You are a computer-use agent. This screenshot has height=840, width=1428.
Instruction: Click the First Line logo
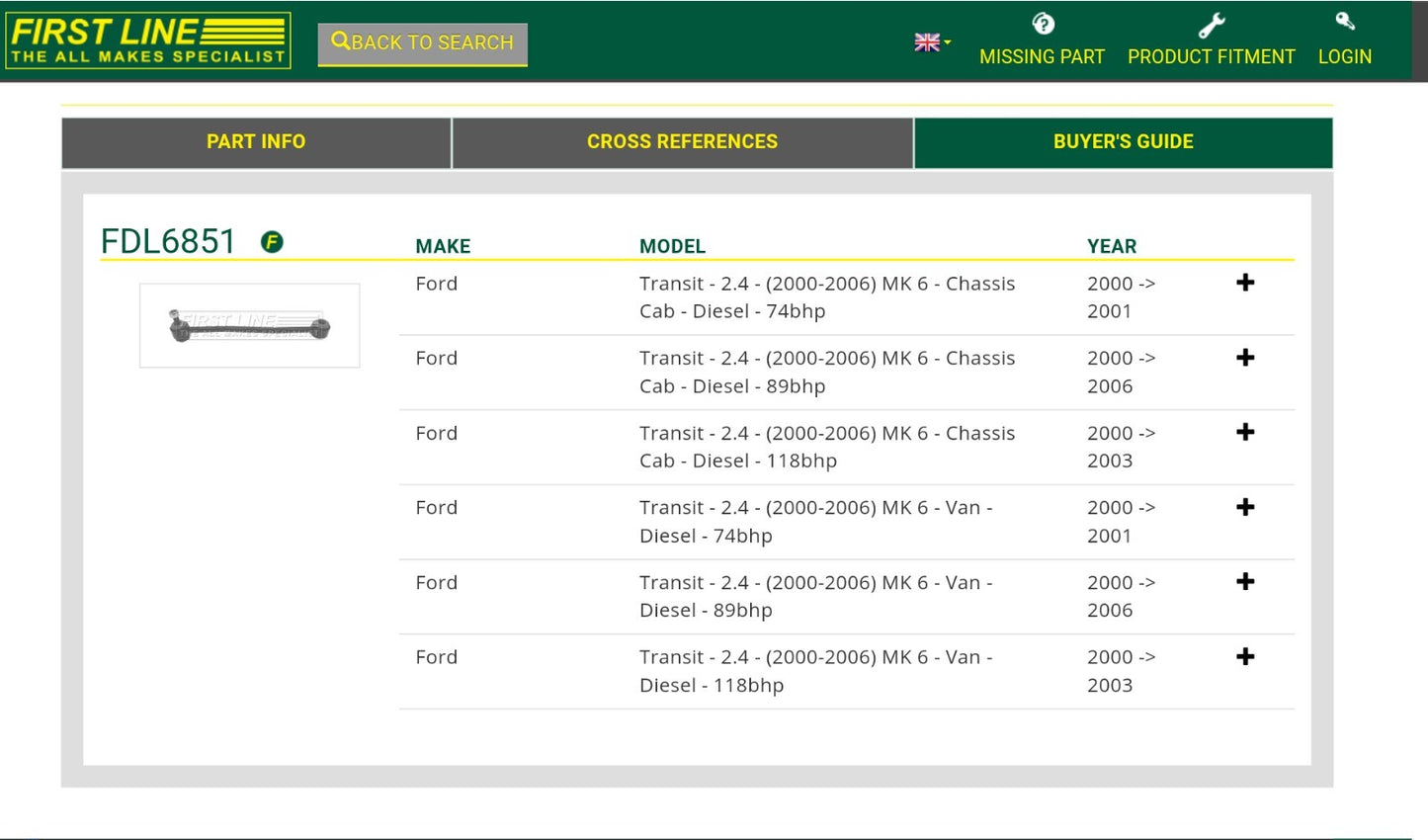pyautogui.click(x=148, y=41)
